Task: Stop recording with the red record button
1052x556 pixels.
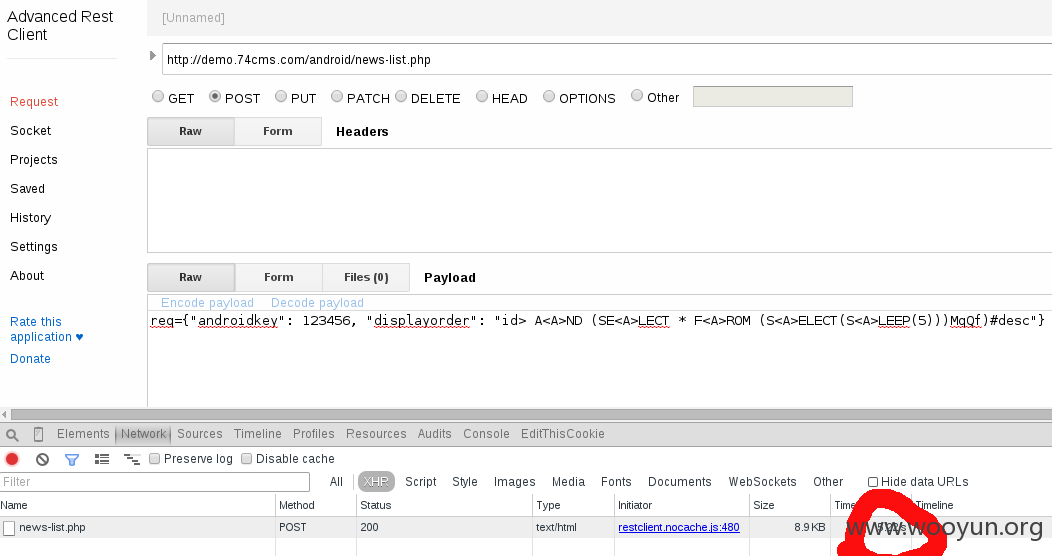Action: coord(12,459)
